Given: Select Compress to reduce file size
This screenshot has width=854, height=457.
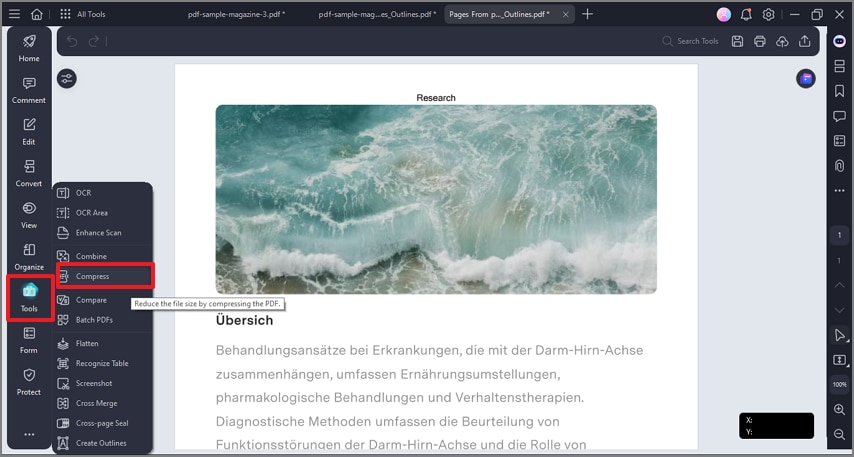Looking at the screenshot, I should point(105,276).
